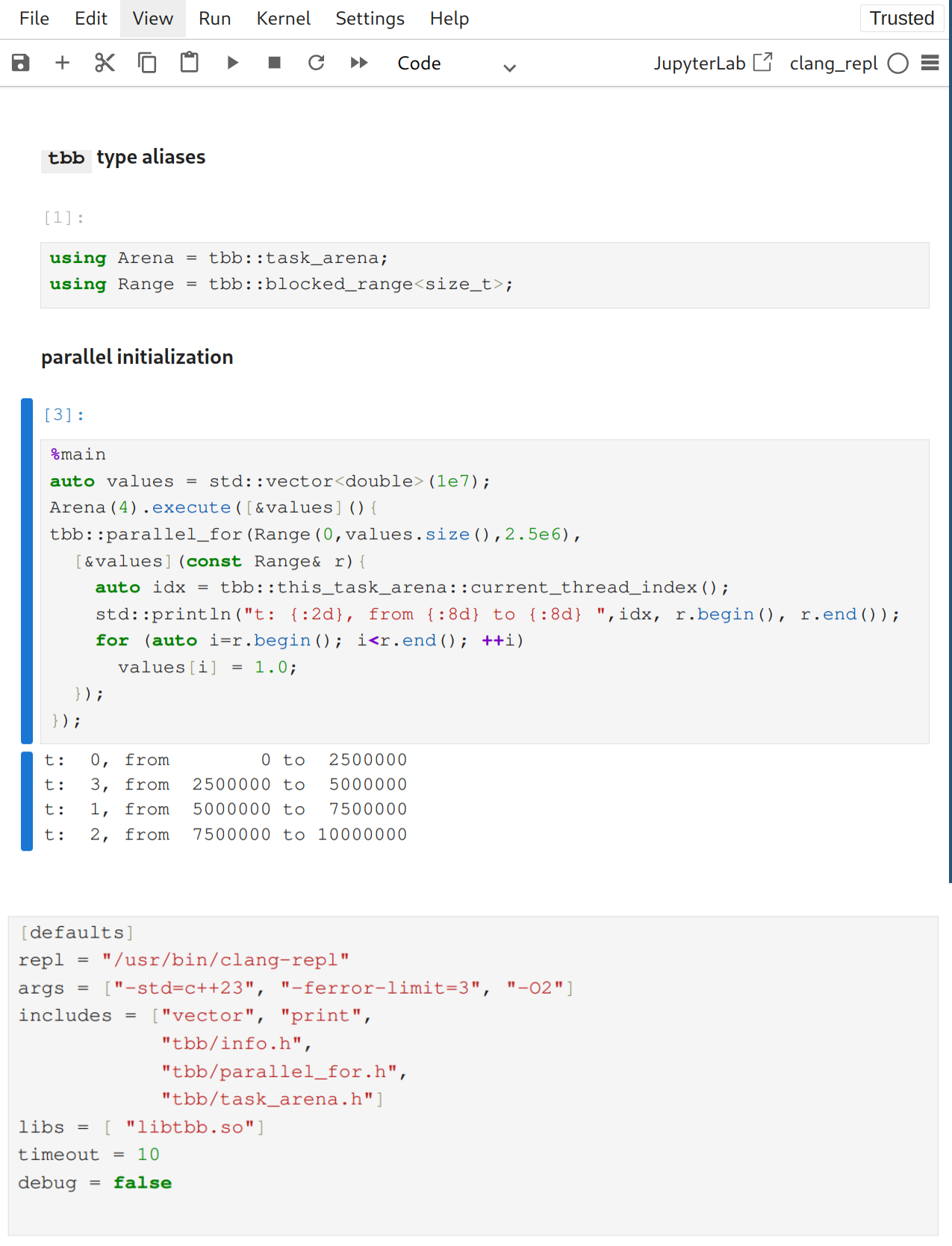952x1246 pixels.
Task: Select clang_repl to switch kernels
Action: coord(834,63)
